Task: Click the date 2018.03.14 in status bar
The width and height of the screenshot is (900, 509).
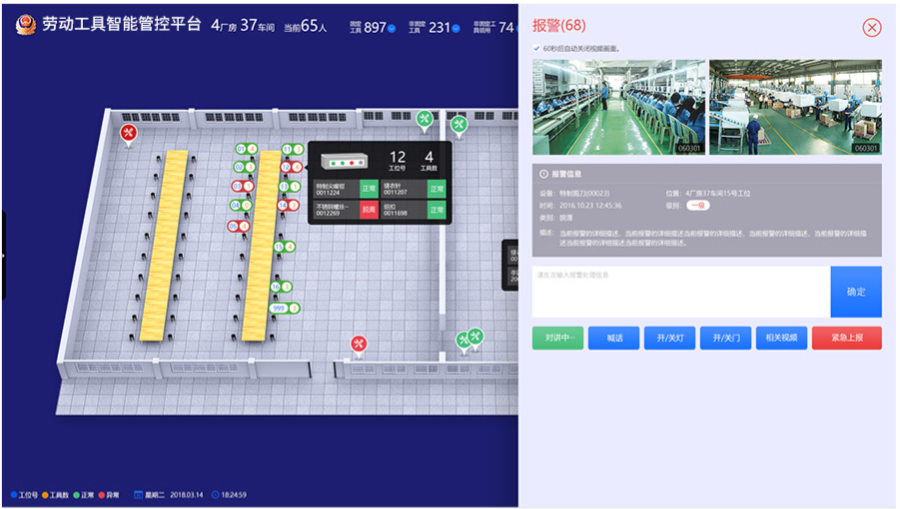Action: tap(187, 495)
